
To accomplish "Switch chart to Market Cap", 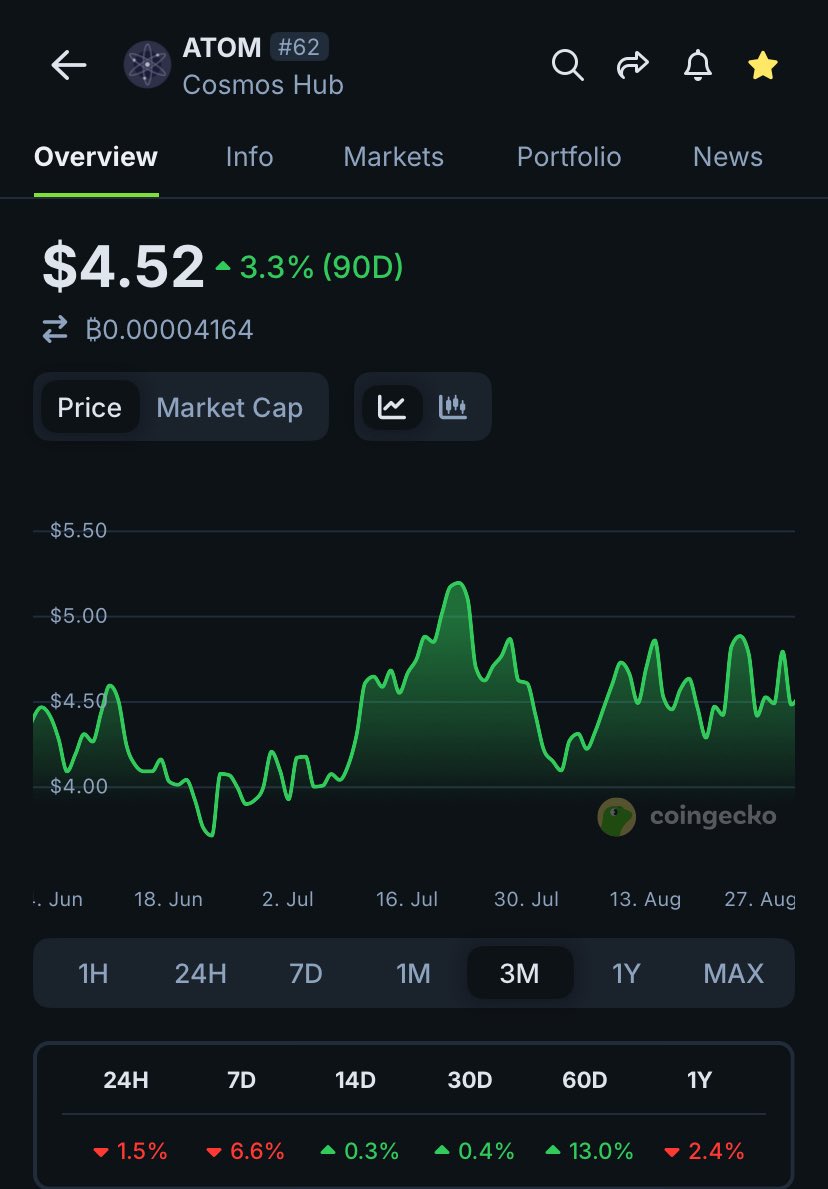I will coord(230,407).
